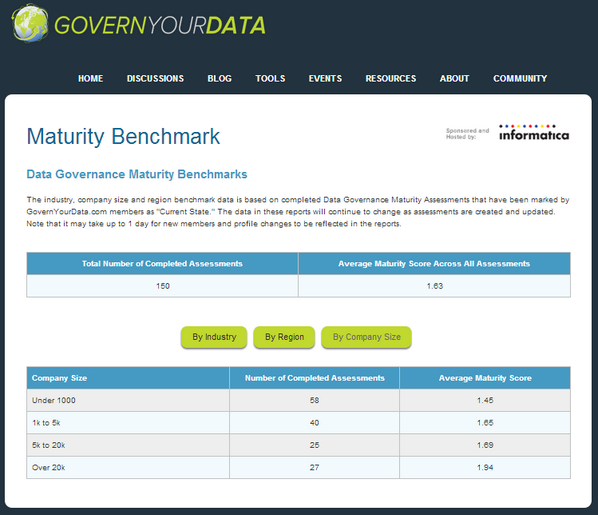Image resolution: width=598 pixels, height=515 pixels.
Task: Select the TOOLS menu item
Action: coord(270,79)
